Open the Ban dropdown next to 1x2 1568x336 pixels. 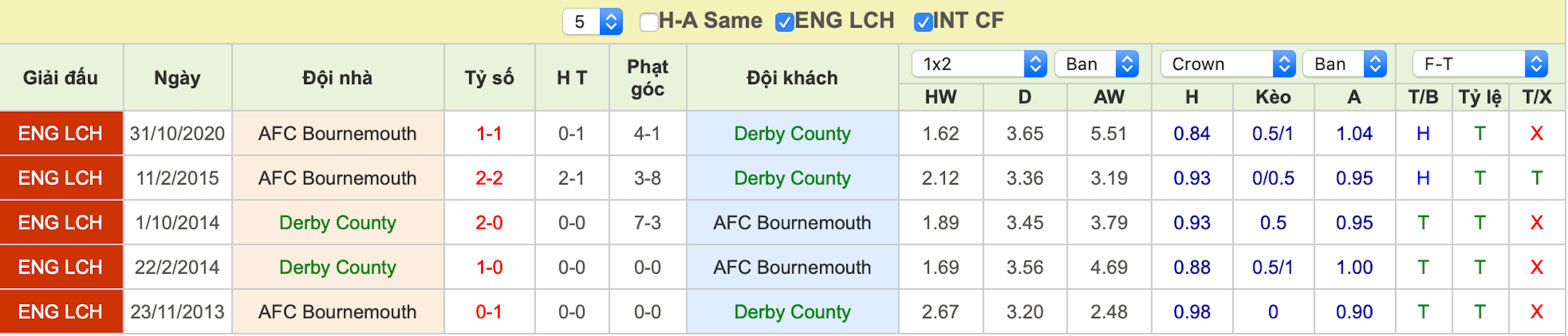click(1097, 64)
